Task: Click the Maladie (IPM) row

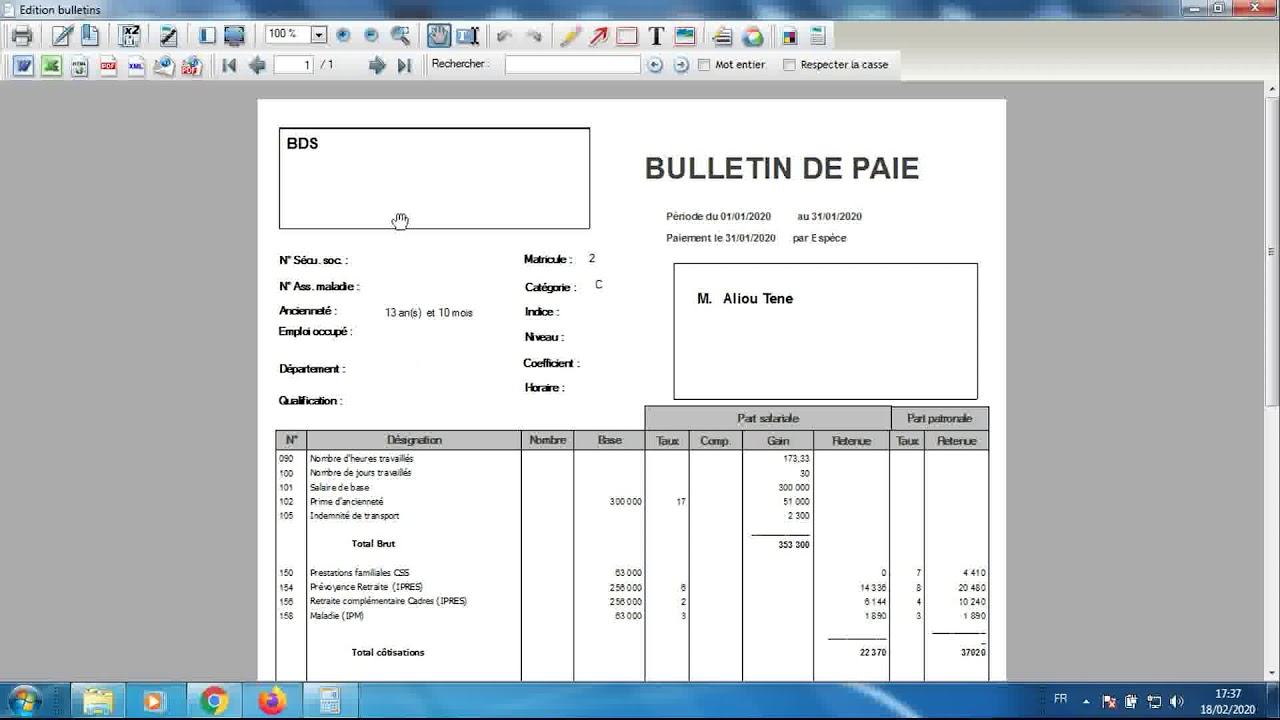Action: pyautogui.click(x=632, y=616)
